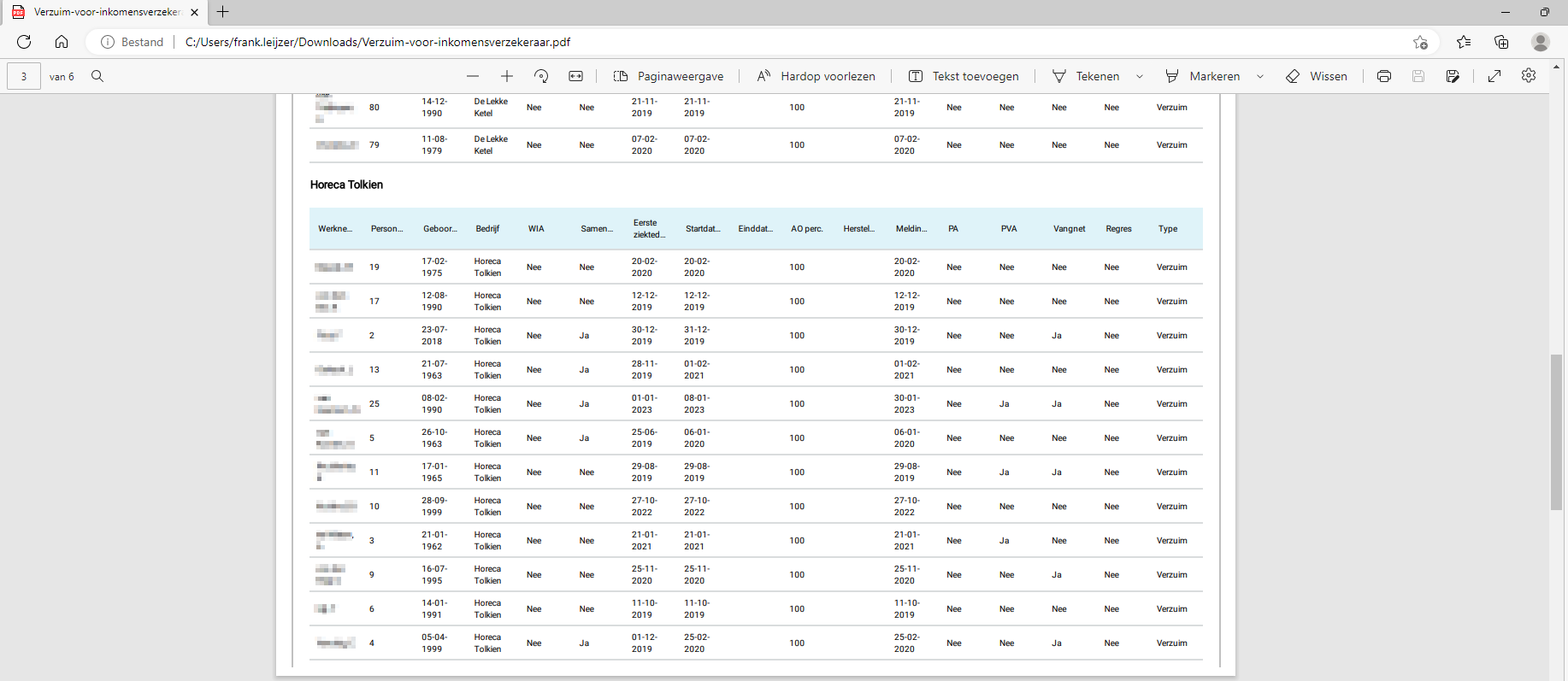1568x681 pixels.
Task: Click birth date 14-12-1990 in De Lekke Ketel row
Action: click(x=433, y=108)
